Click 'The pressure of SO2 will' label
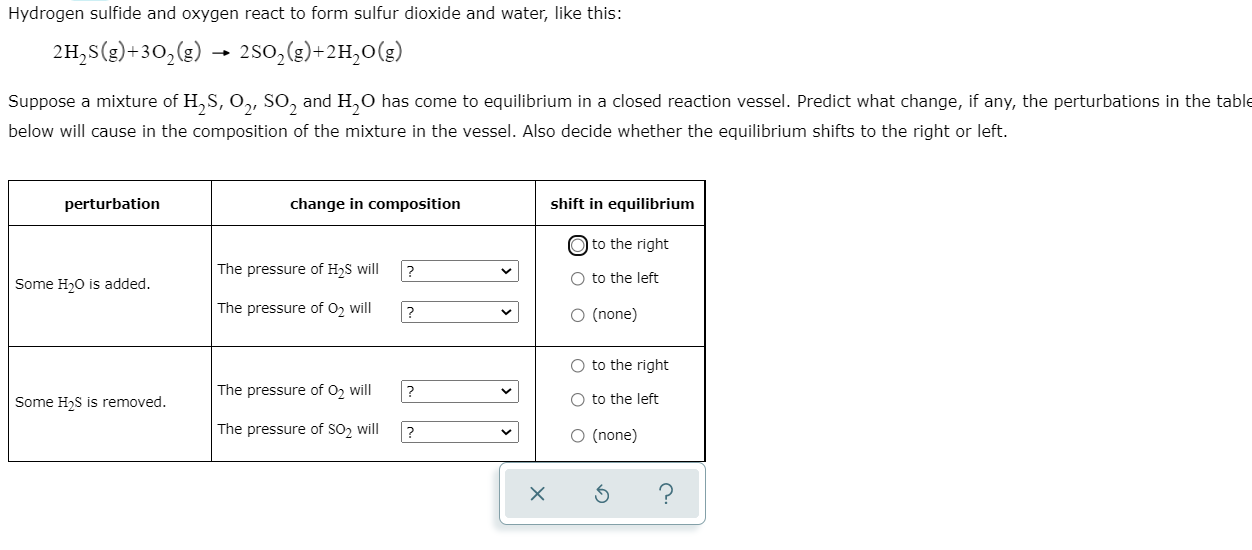This screenshot has width=1252, height=550. pos(298,430)
